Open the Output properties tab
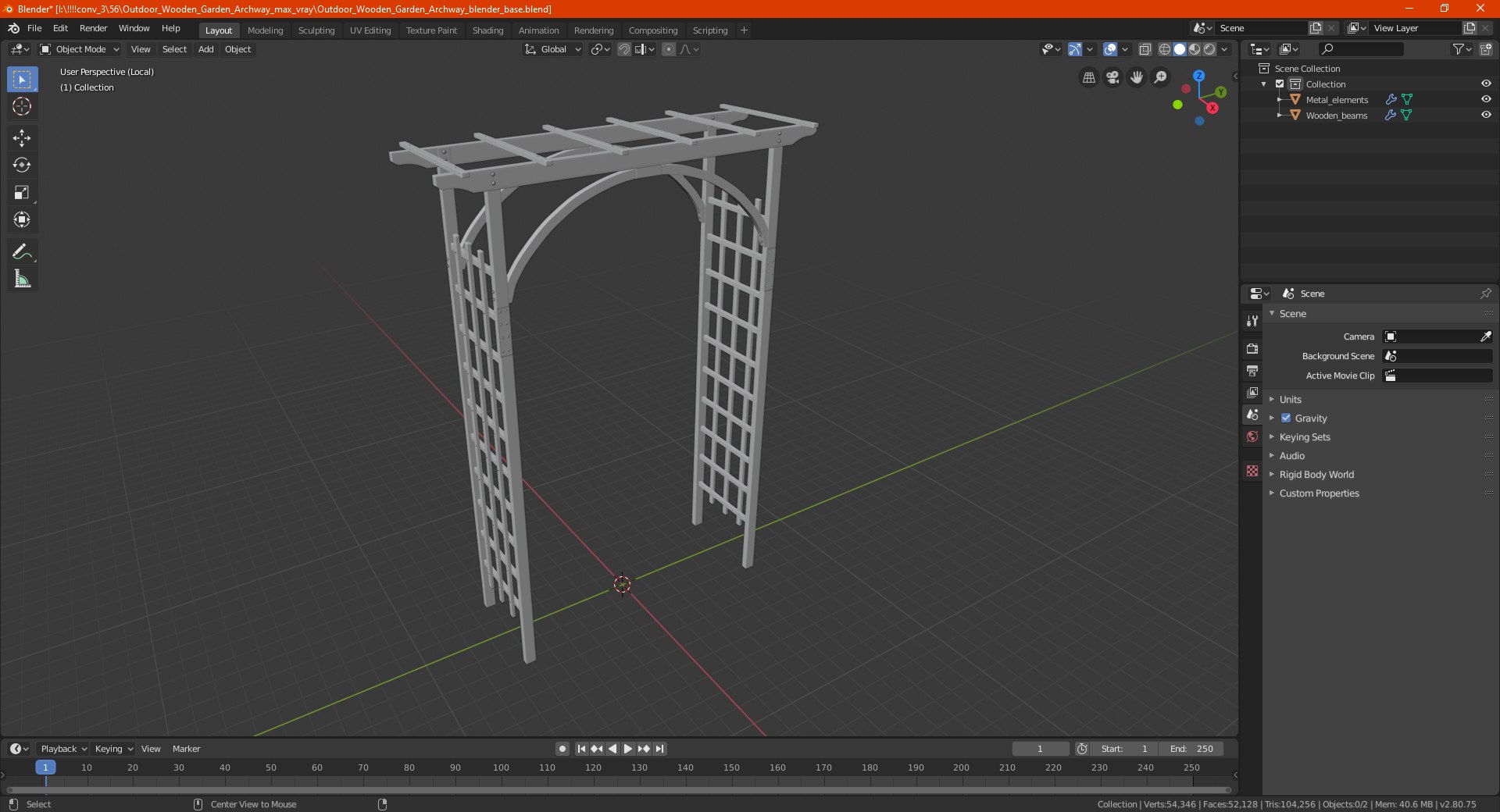The width and height of the screenshot is (1500, 812). pos(1252,370)
